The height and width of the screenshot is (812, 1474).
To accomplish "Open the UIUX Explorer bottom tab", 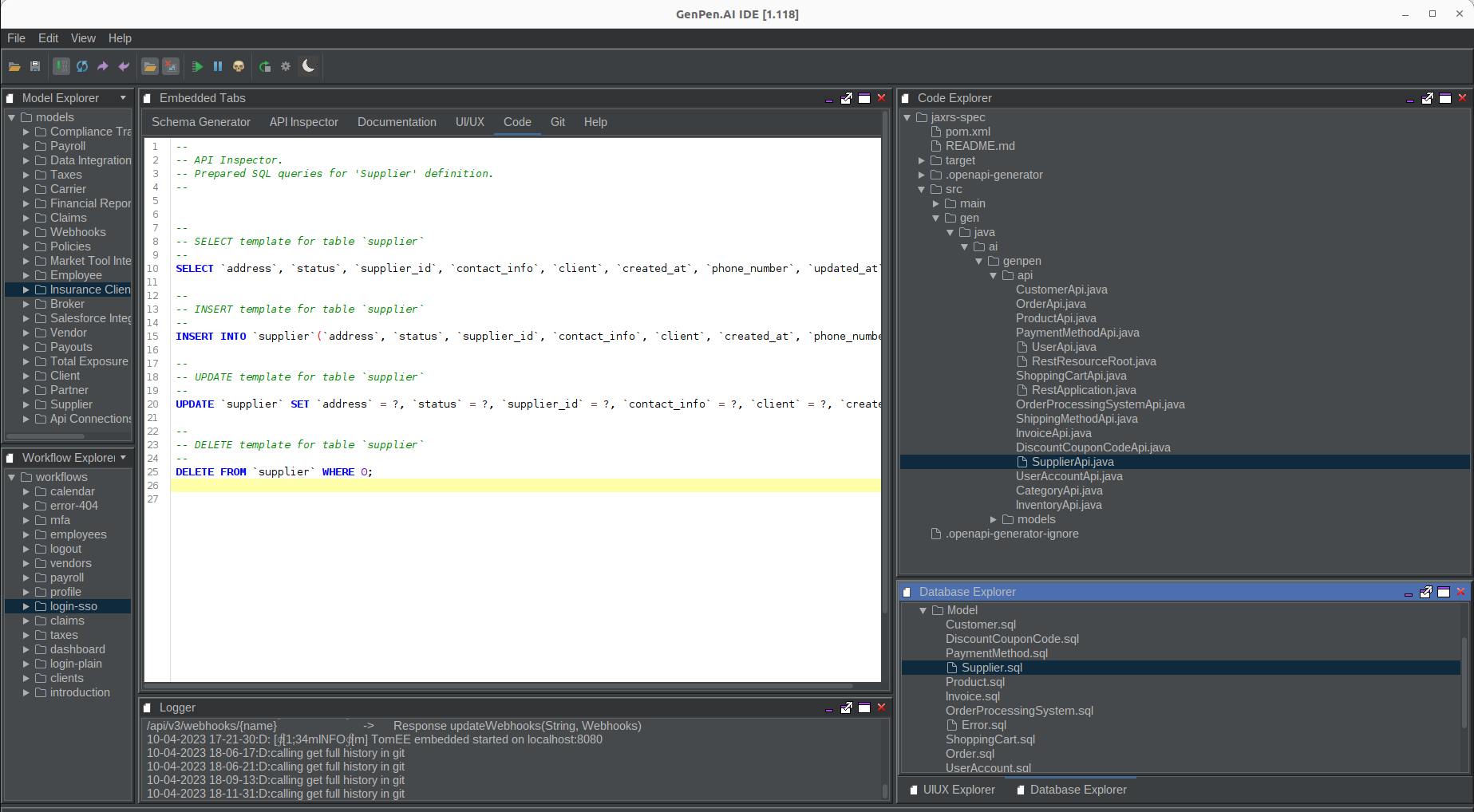I will tap(958, 790).
